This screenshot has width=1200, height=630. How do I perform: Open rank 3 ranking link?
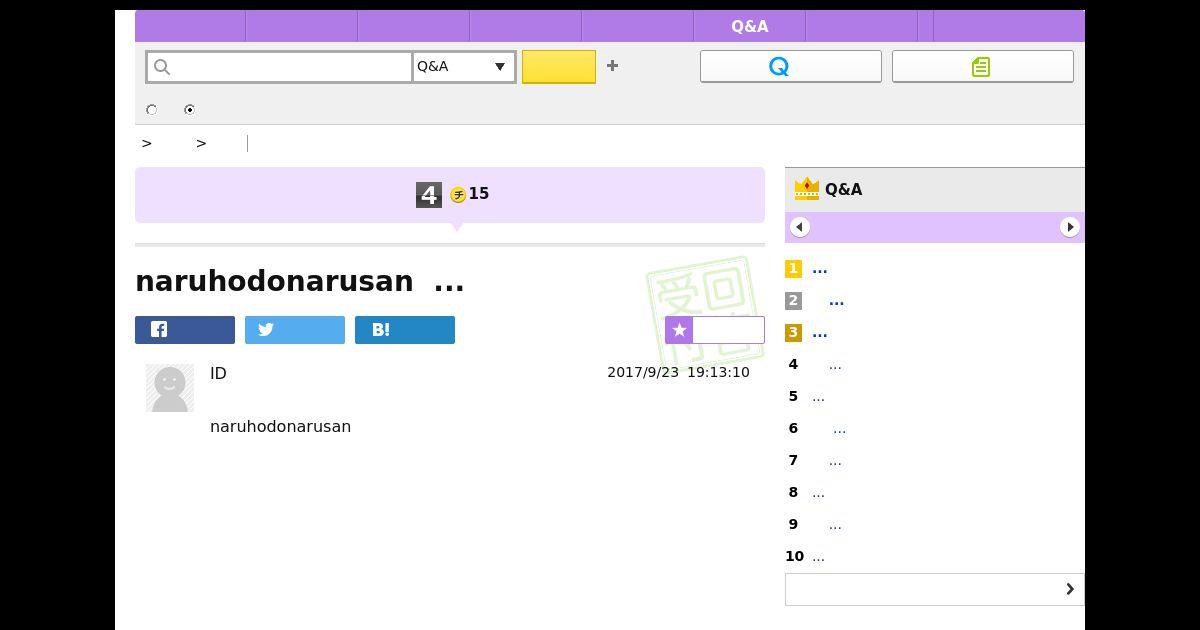819,333
